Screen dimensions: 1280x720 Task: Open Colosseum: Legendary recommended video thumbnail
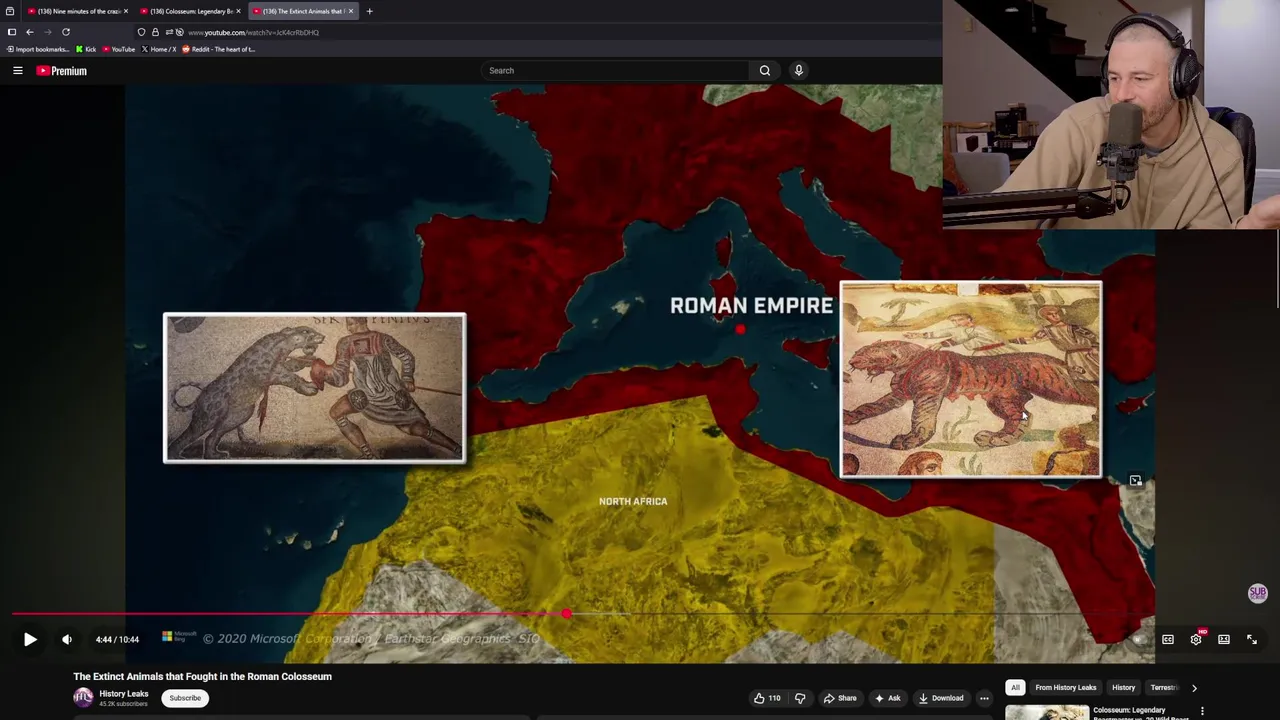click(1047, 712)
